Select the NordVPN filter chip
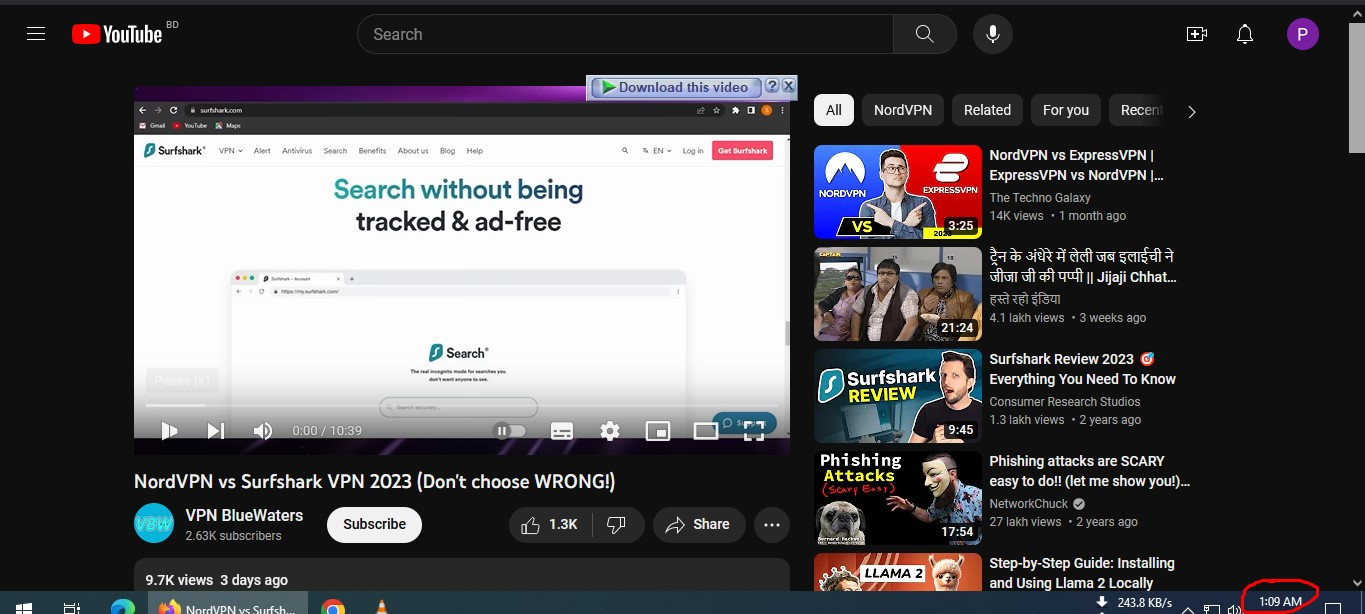1365x614 pixels. click(903, 110)
